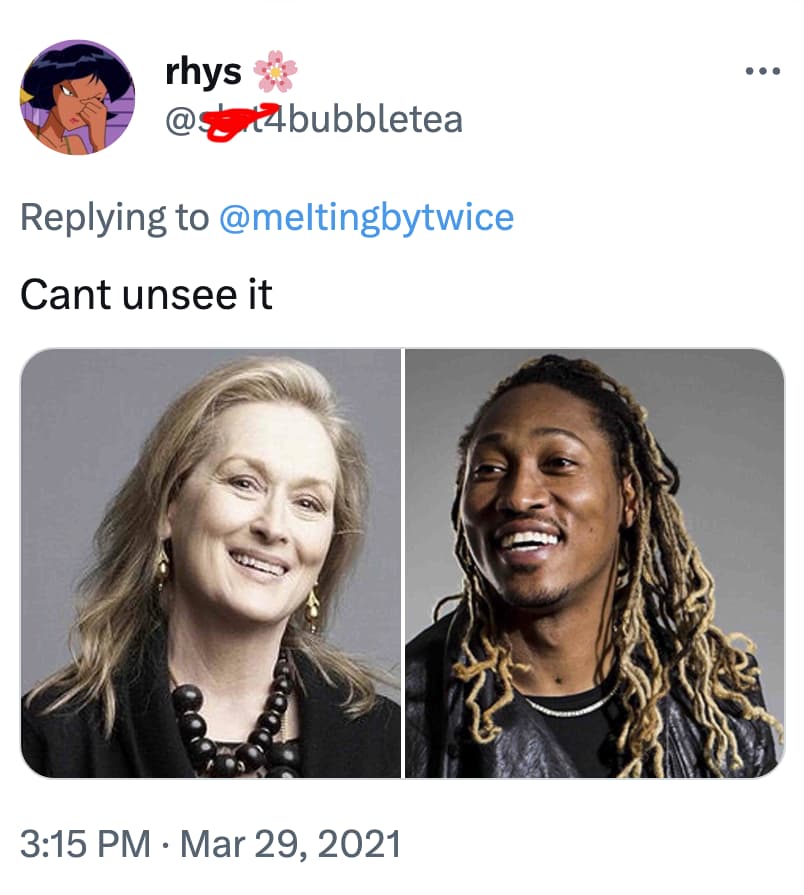Open the display name "rhys"
The height and width of the screenshot is (895, 804).
pyautogui.click(x=203, y=72)
